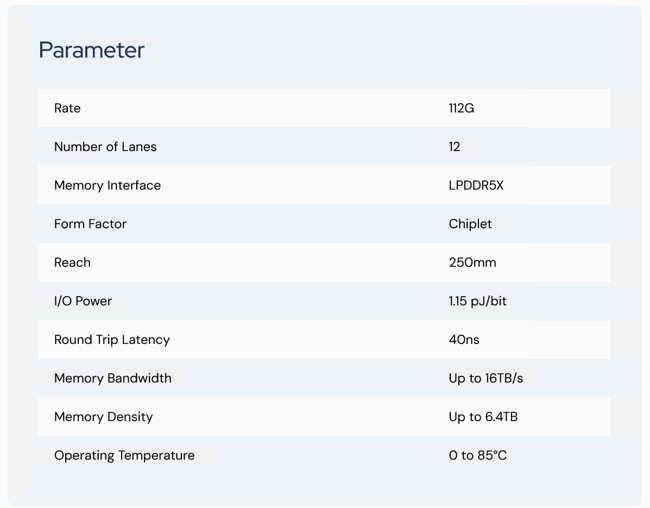Click the Parameter heading
The width and height of the screenshot is (650, 508).
91,50
